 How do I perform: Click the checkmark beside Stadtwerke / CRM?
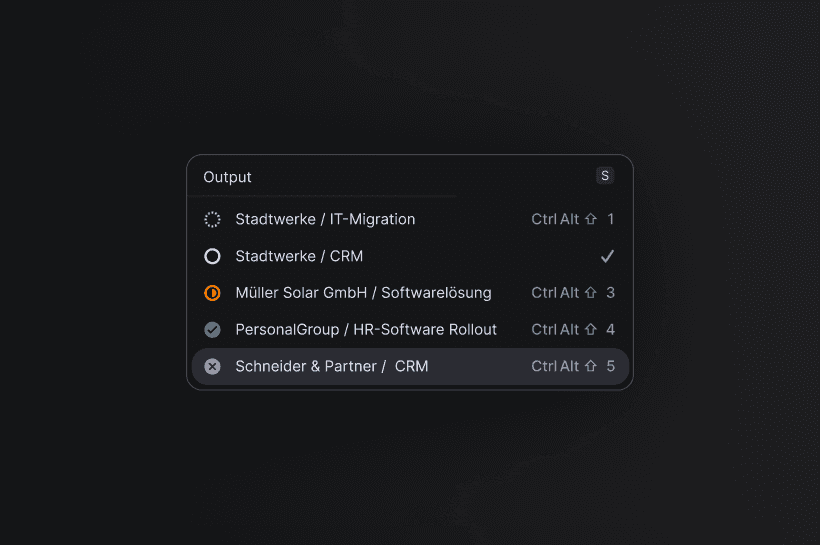[x=607, y=256]
